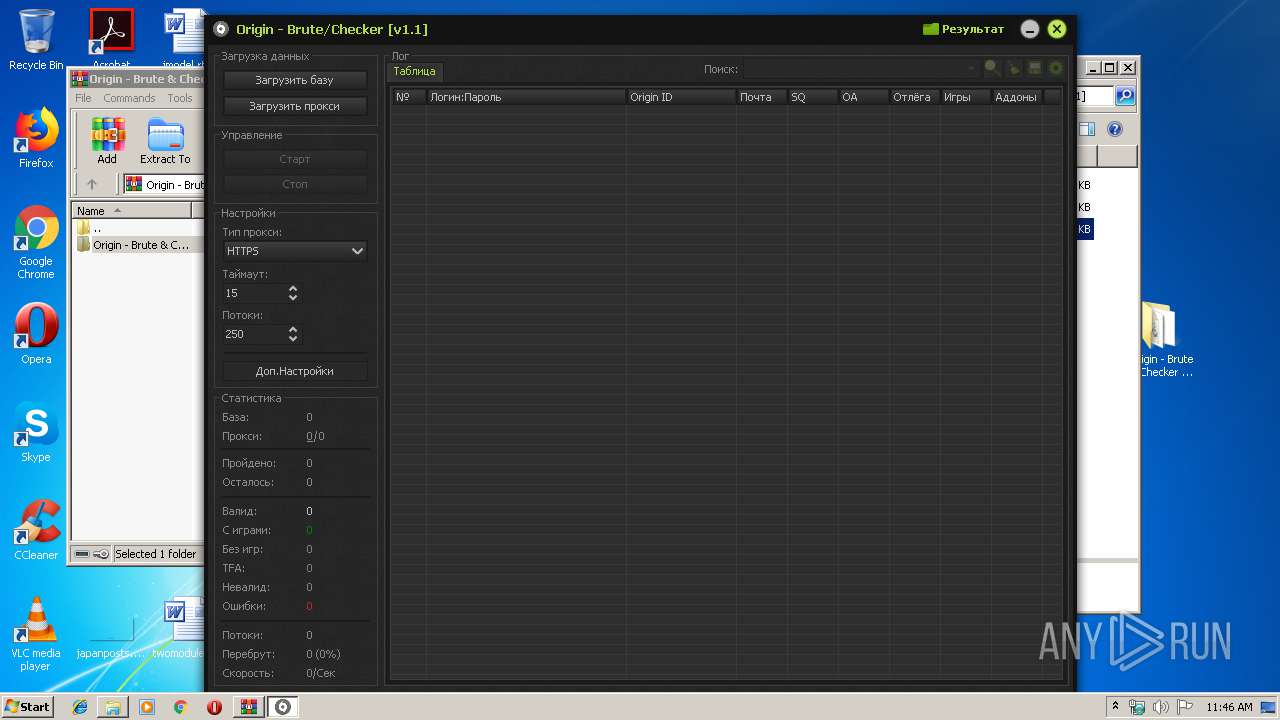Screen dimensions: 1280x720
Task: Expand the Тип прокси HTTPS dropdown
Action: pyautogui.click(x=295, y=251)
